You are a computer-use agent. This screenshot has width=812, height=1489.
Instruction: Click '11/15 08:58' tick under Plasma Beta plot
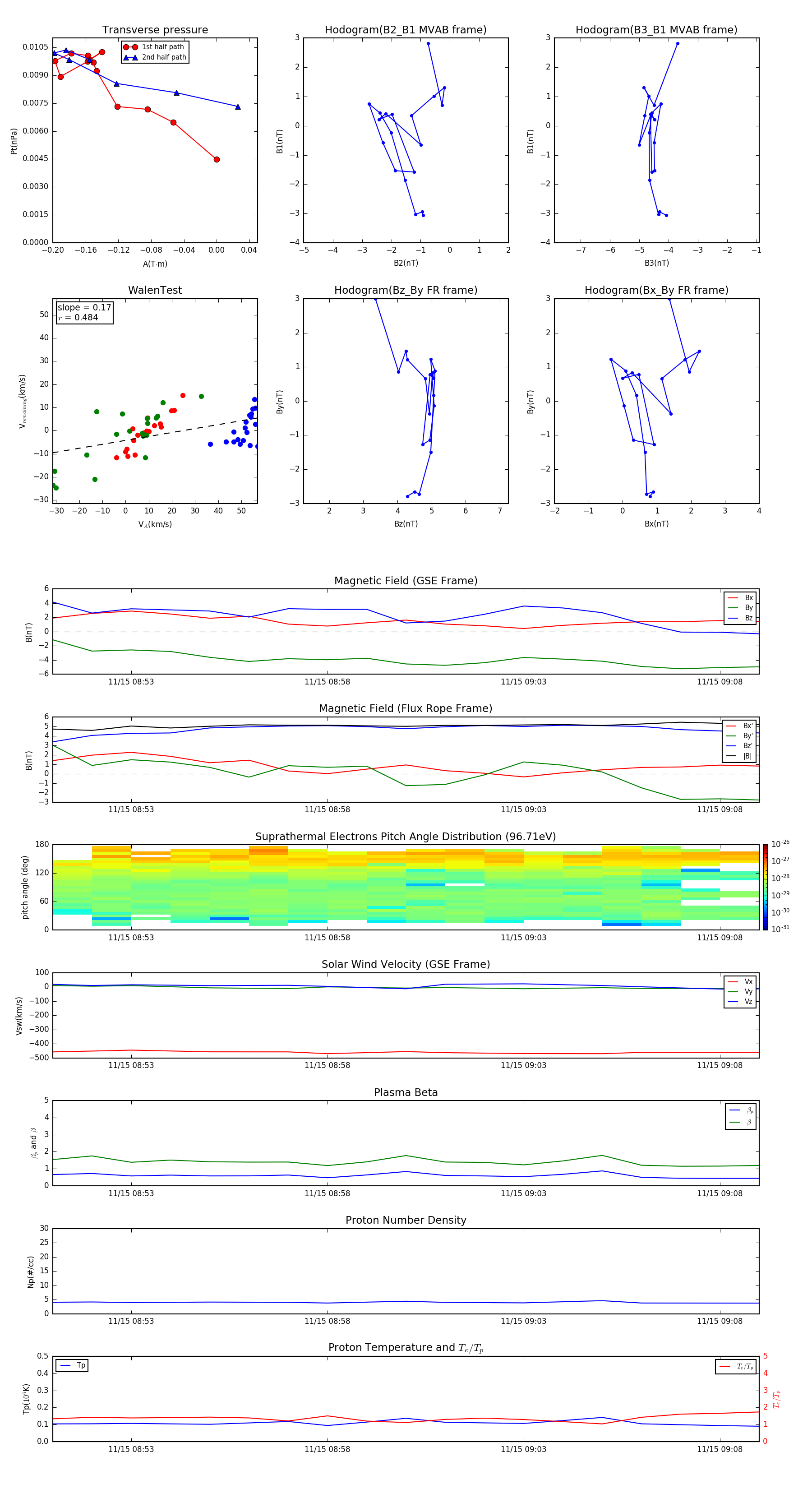(327, 1193)
